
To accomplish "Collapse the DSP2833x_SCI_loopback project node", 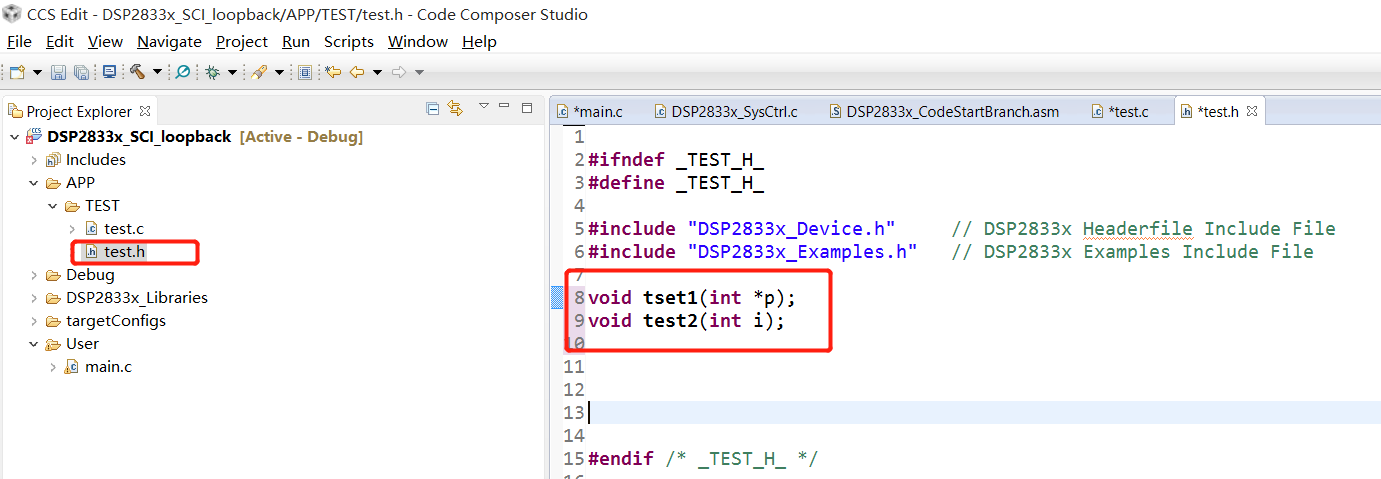I will (x=14, y=137).
